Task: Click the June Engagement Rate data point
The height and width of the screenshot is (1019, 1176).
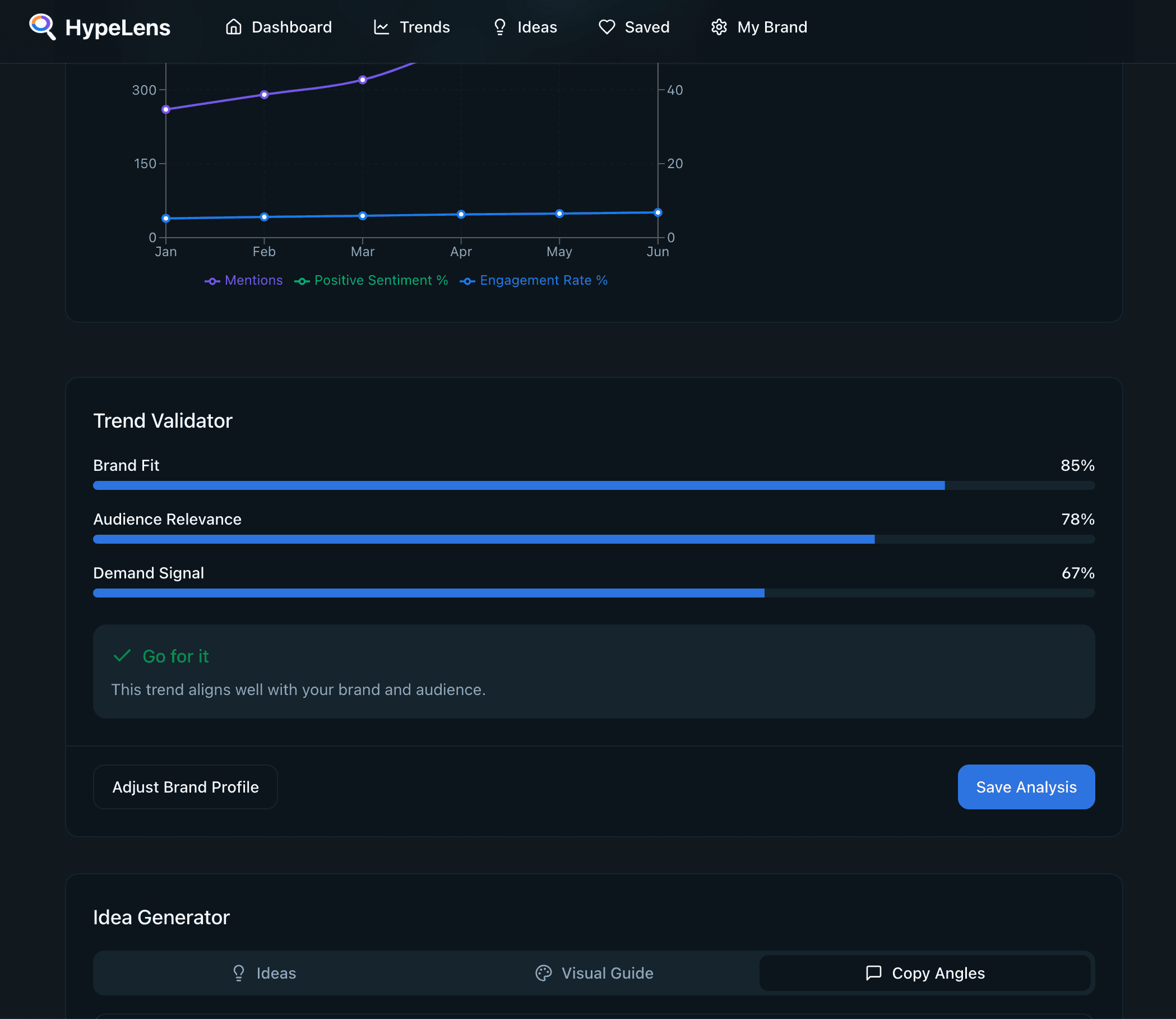Action: tap(658, 212)
